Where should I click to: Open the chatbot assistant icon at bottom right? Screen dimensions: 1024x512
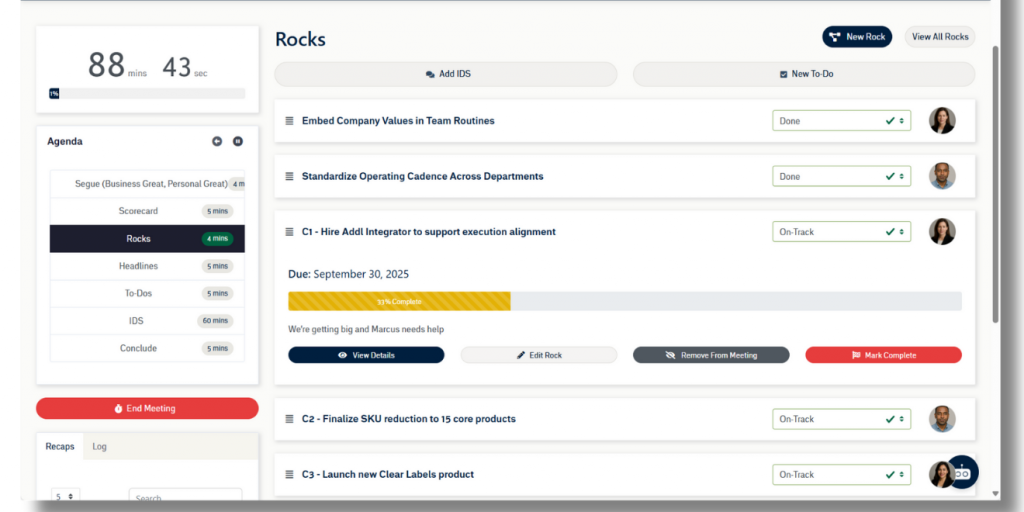961,472
